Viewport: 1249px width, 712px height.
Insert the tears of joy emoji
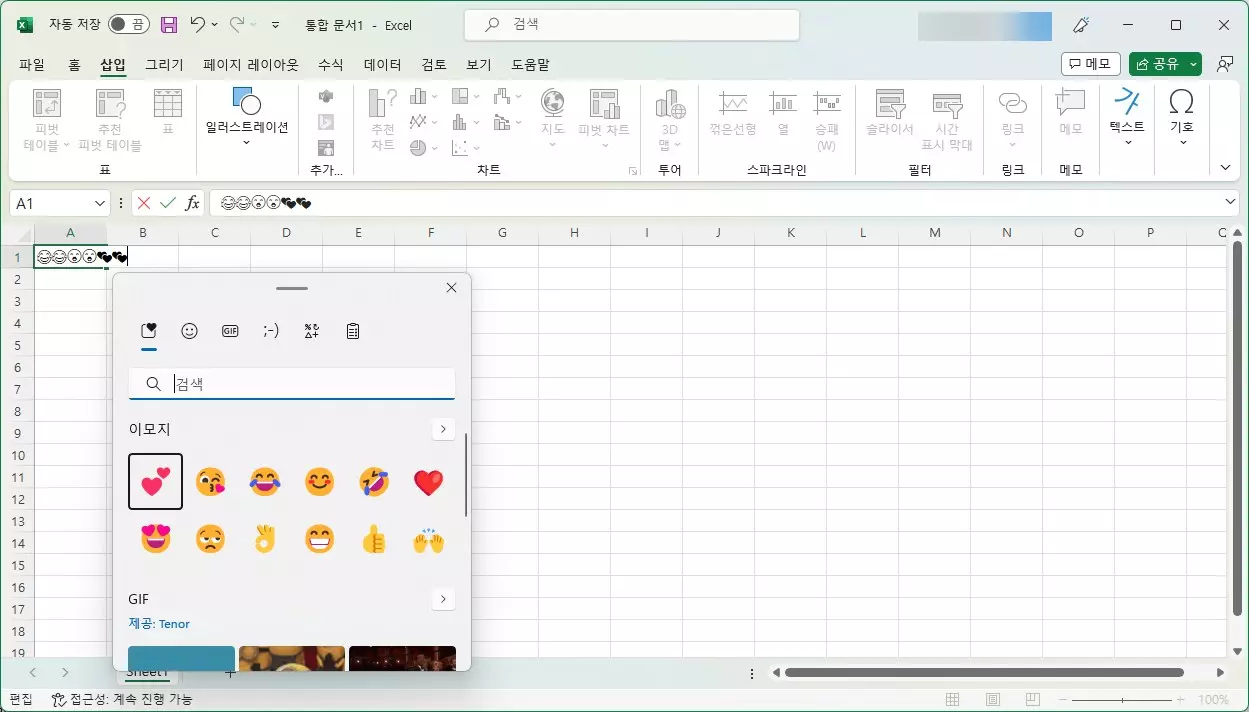(265, 482)
